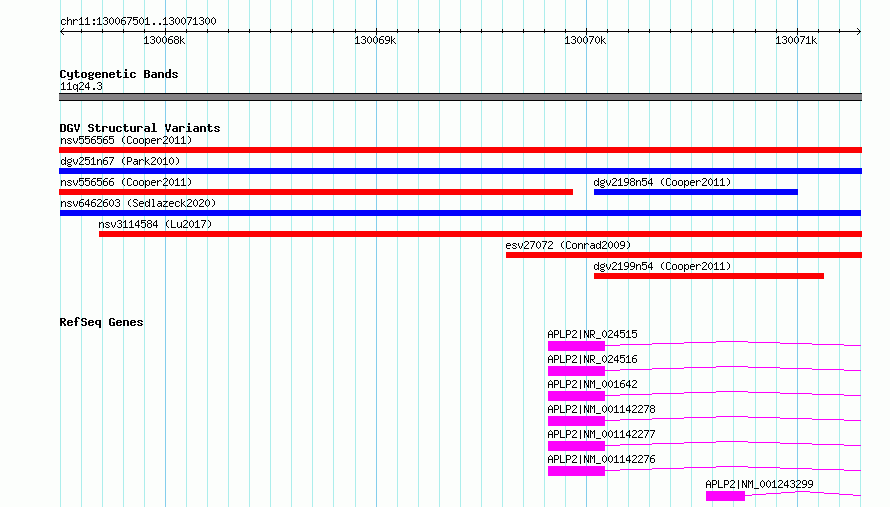Select the magenta exon of APLP2|NM_001642

(x=576, y=396)
